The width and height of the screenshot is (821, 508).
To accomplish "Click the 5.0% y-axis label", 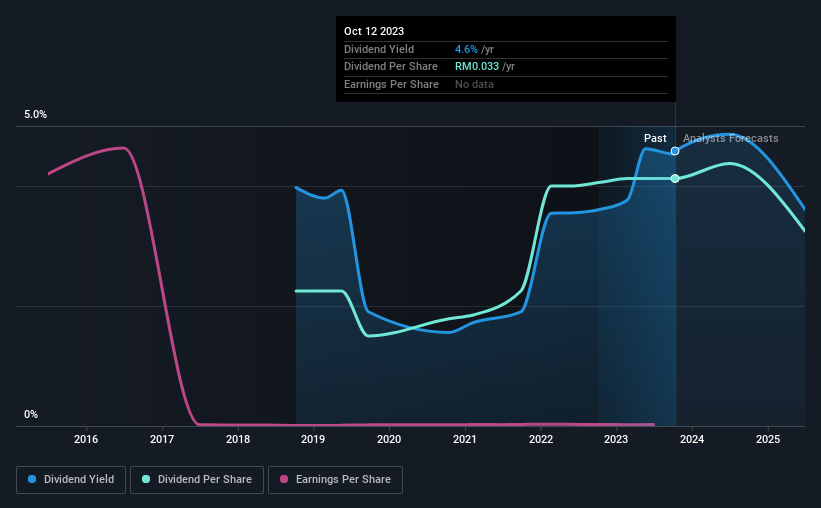I will (35, 115).
